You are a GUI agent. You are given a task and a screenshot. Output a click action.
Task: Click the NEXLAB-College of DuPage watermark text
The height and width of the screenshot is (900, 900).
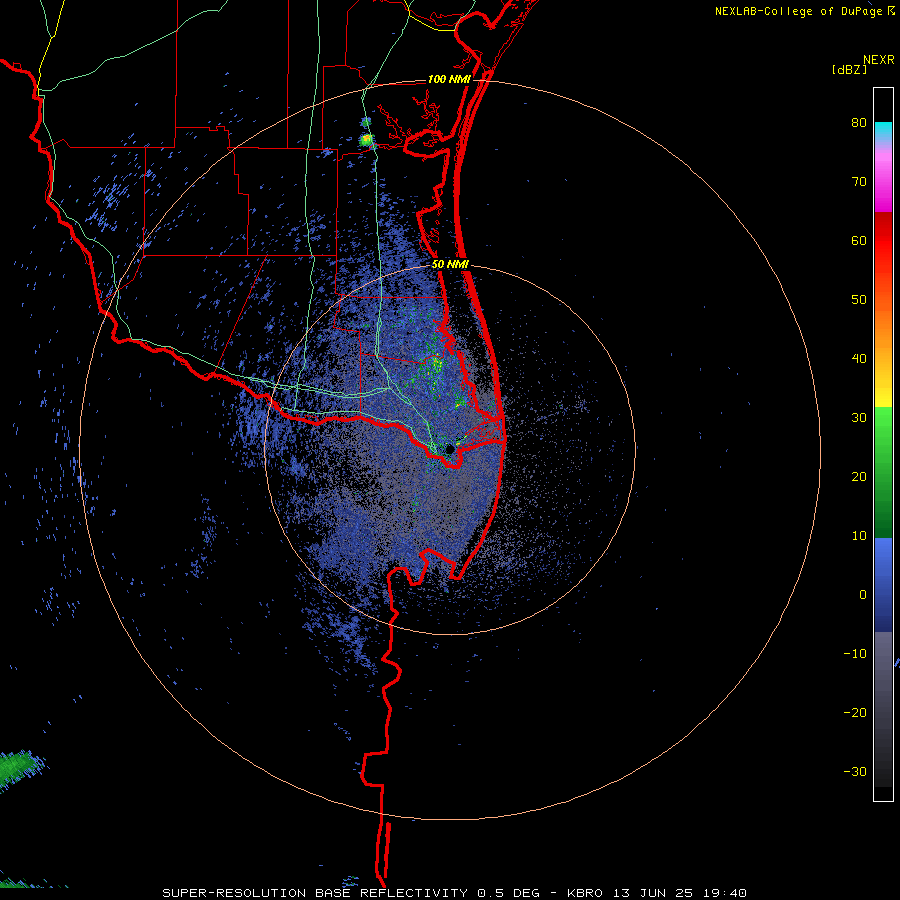pos(798,11)
